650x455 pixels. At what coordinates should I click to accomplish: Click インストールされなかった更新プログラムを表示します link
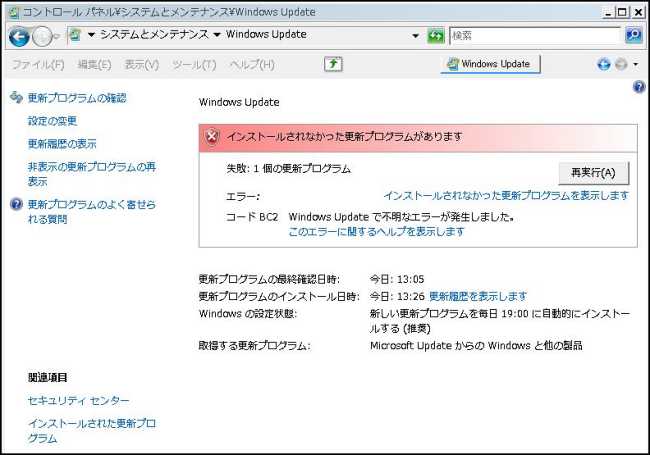(506, 195)
